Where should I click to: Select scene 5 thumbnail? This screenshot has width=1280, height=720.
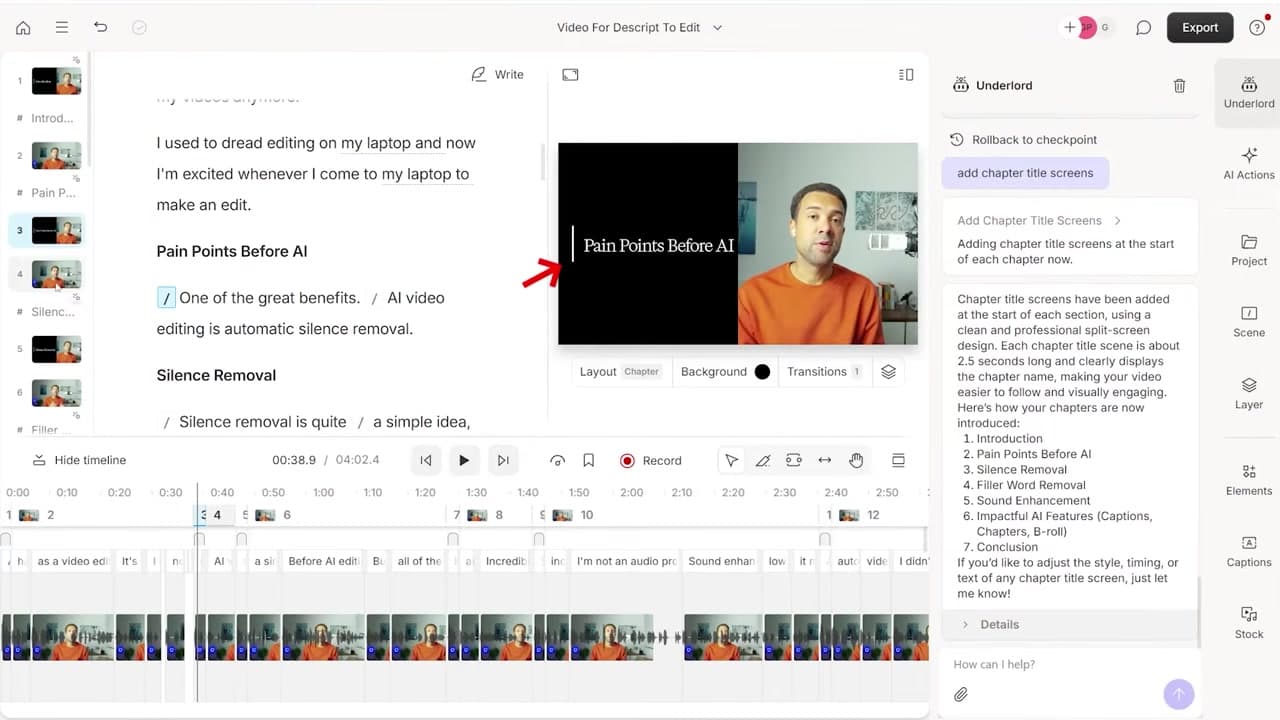pos(56,349)
